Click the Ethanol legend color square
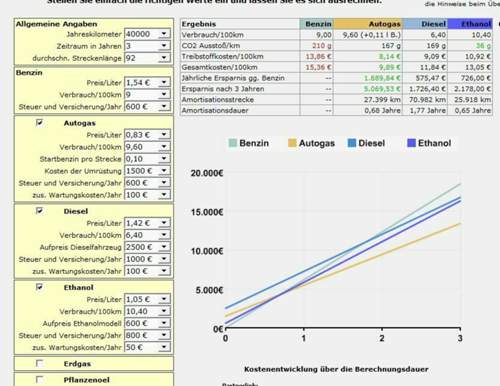Image resolution: width=500 pixels, height=386 pixels. (x=411, y=143)
